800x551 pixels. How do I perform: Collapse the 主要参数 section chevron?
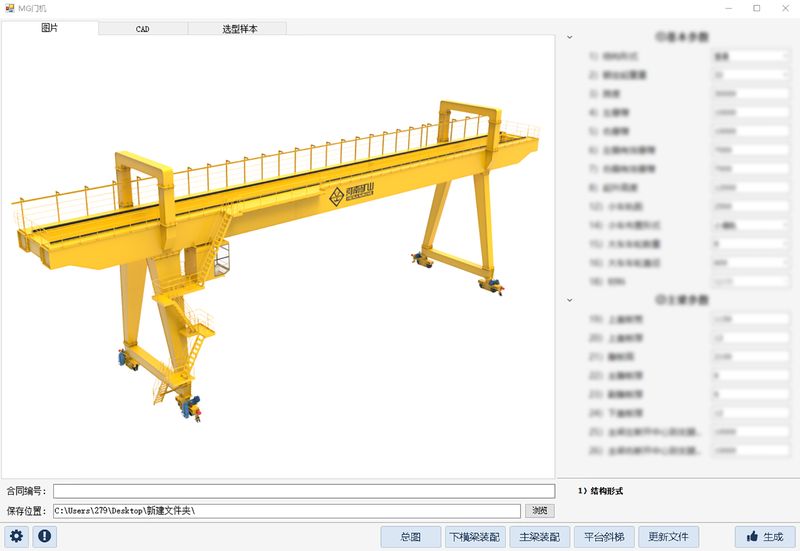pos(570,300)
